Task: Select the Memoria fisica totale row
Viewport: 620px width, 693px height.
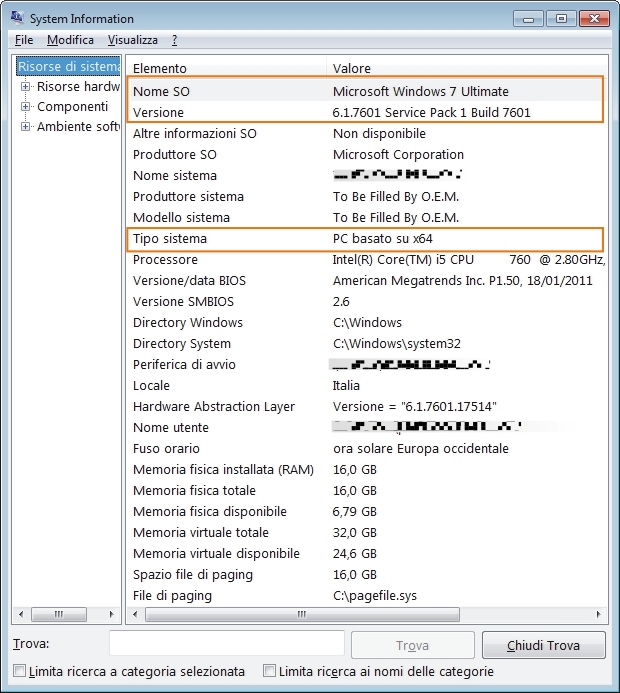Action: [x=366, y=491]
